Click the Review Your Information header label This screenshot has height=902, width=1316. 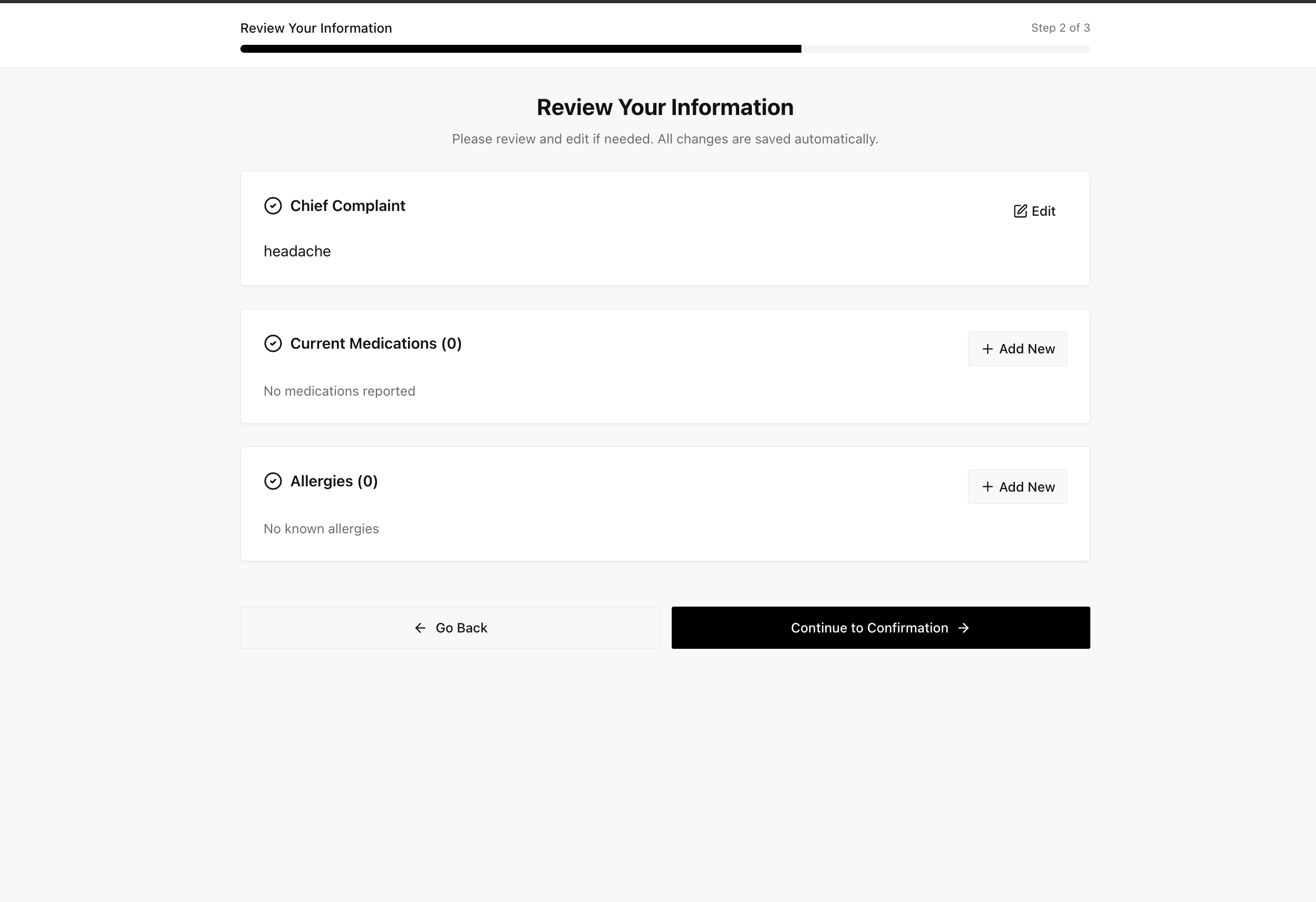pos(316,28)
